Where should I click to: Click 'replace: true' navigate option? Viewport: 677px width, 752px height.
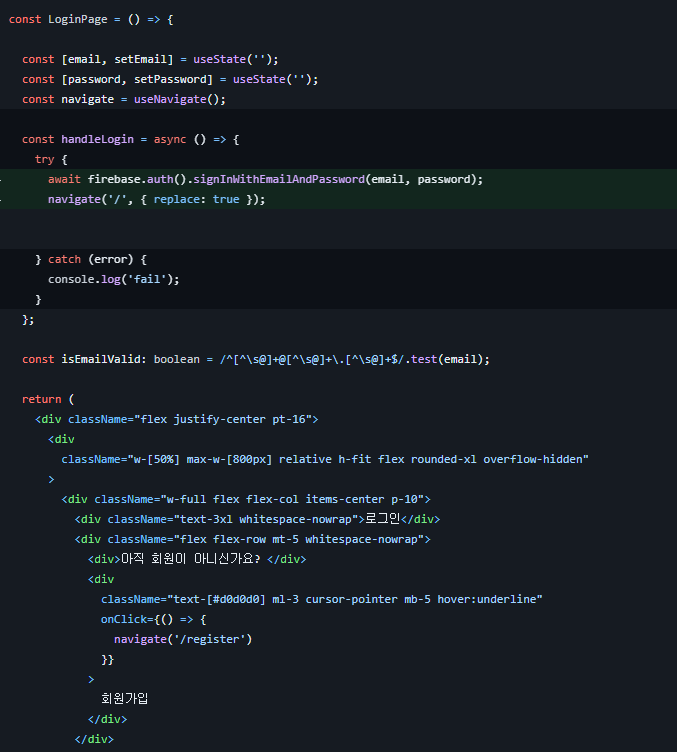[x=196, y=200]
